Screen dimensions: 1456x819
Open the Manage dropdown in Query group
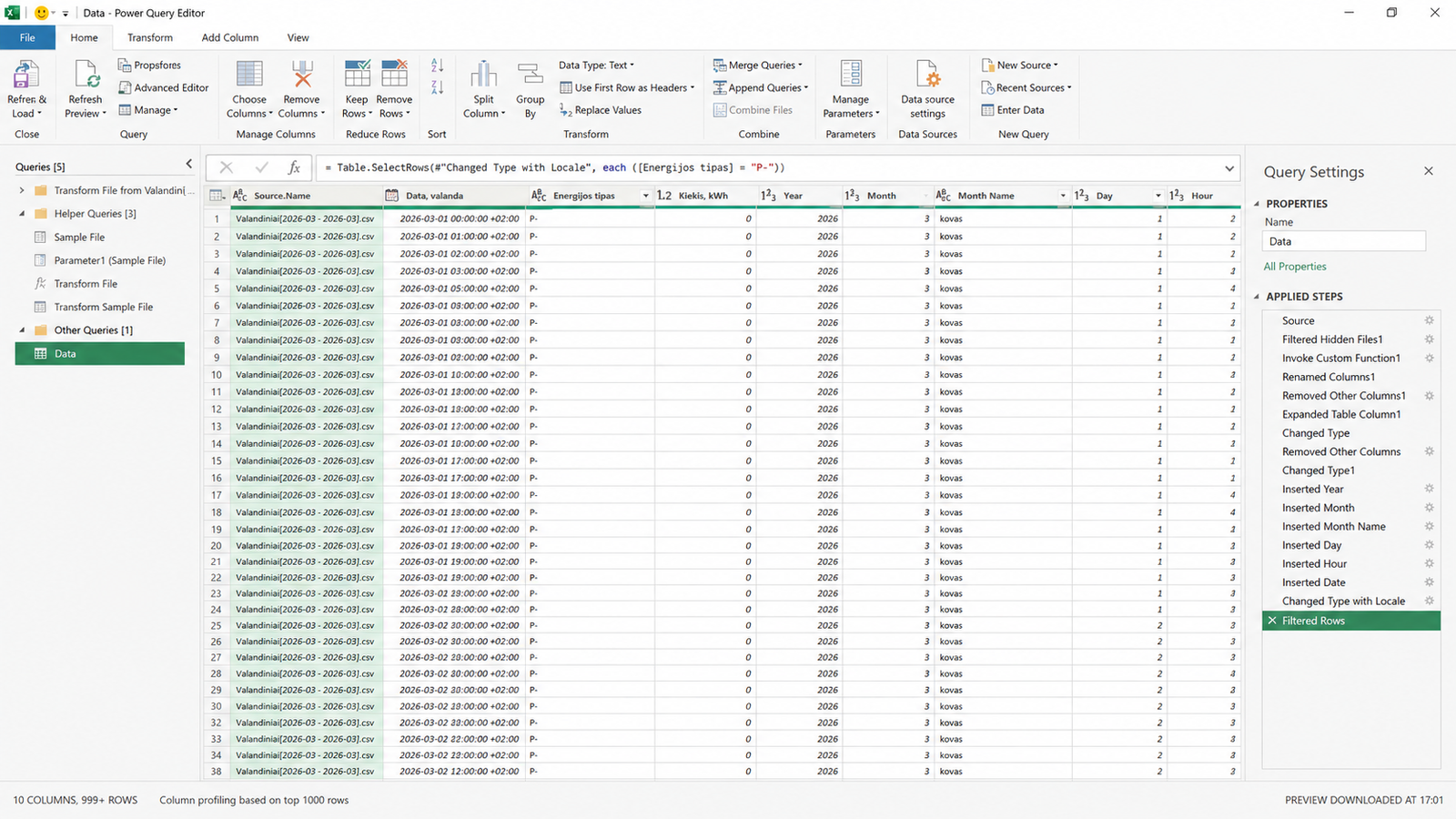coord(148,110)
